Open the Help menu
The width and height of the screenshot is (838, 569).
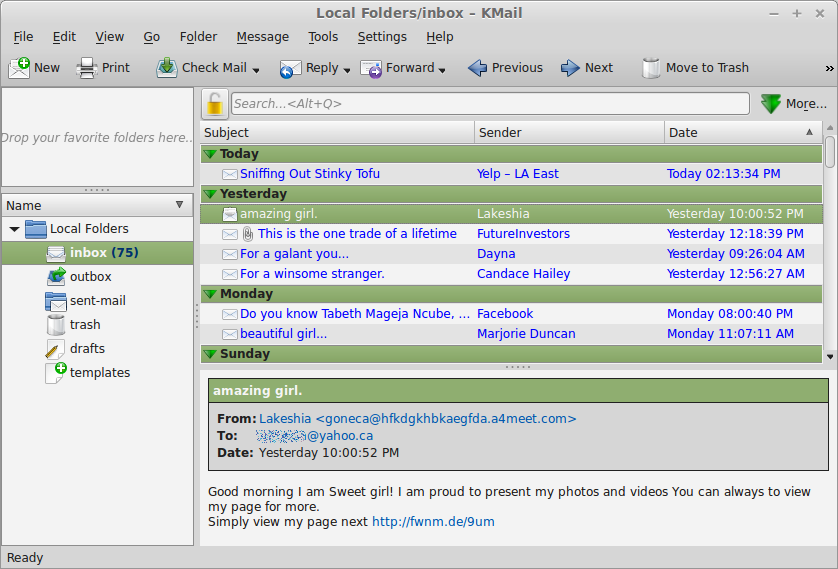[440, 37]
